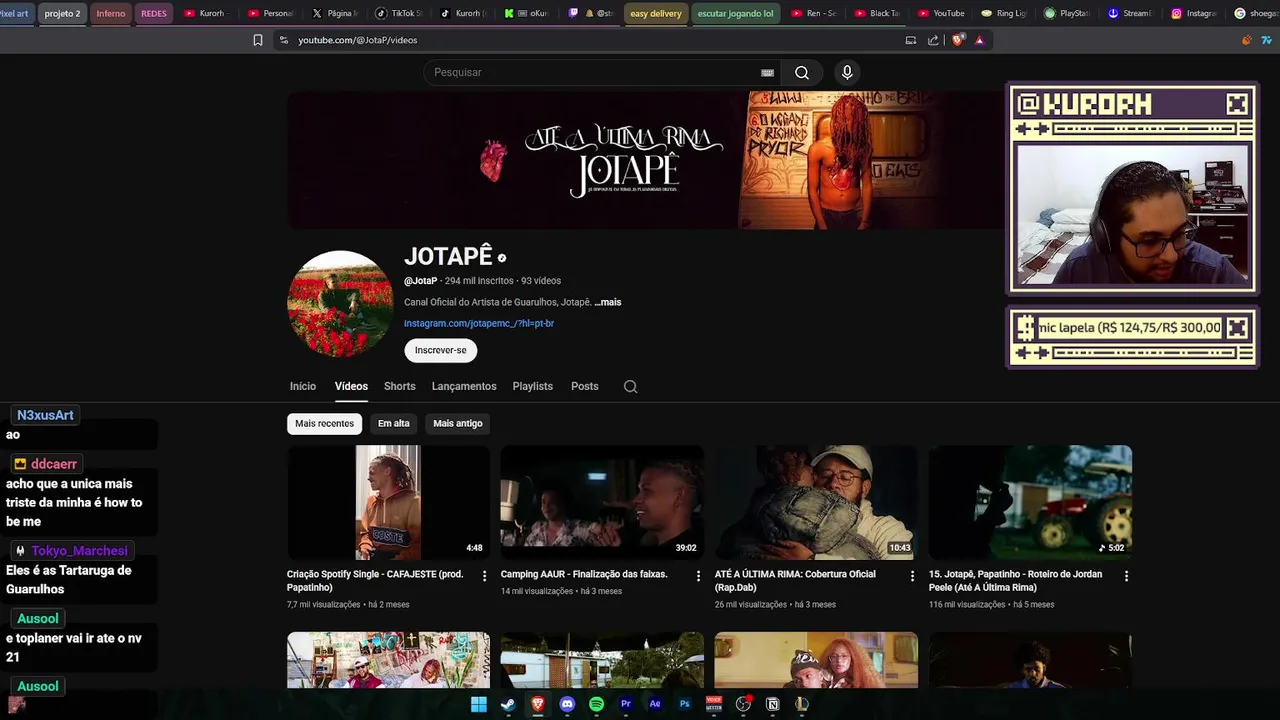Click Tokyo_Marchesi username in chat overlay
The width and height of the screenshot is (1280, 720).
tap(79, 551)
